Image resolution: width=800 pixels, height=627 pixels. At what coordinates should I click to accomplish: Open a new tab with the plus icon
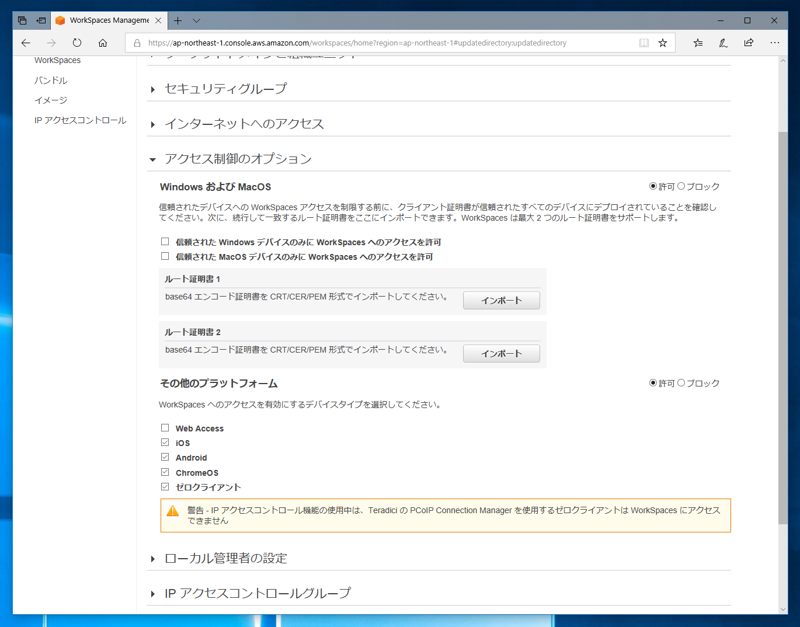point(178,20)
